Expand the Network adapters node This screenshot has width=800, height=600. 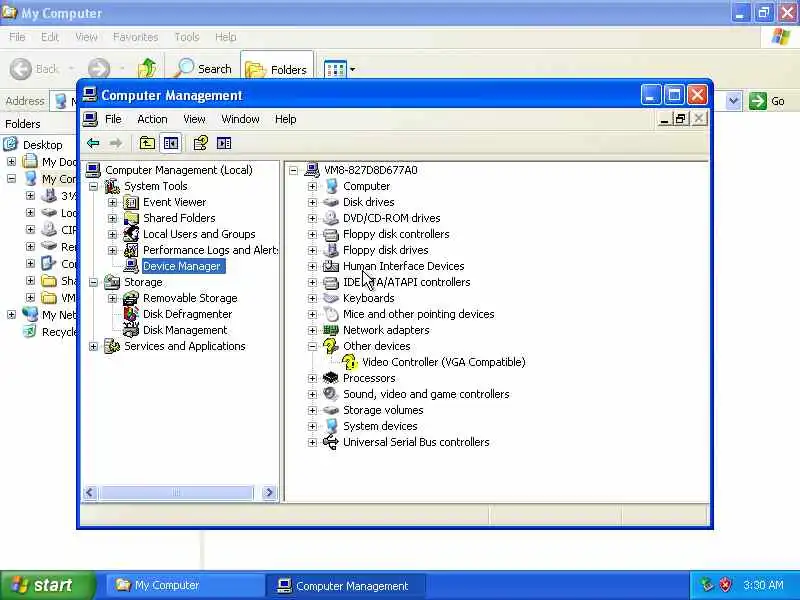tap(312, 331)
